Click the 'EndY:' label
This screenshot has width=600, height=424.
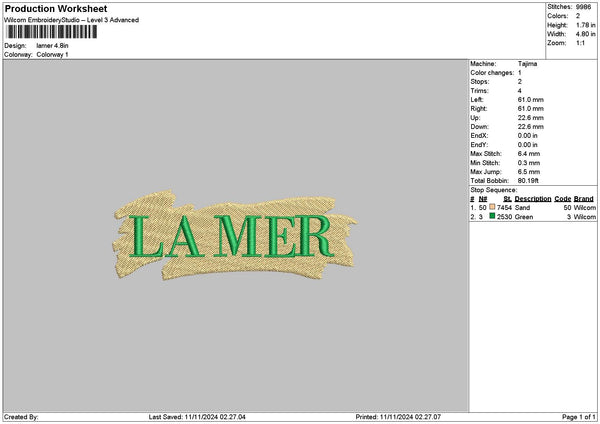(x=479, y=145)
